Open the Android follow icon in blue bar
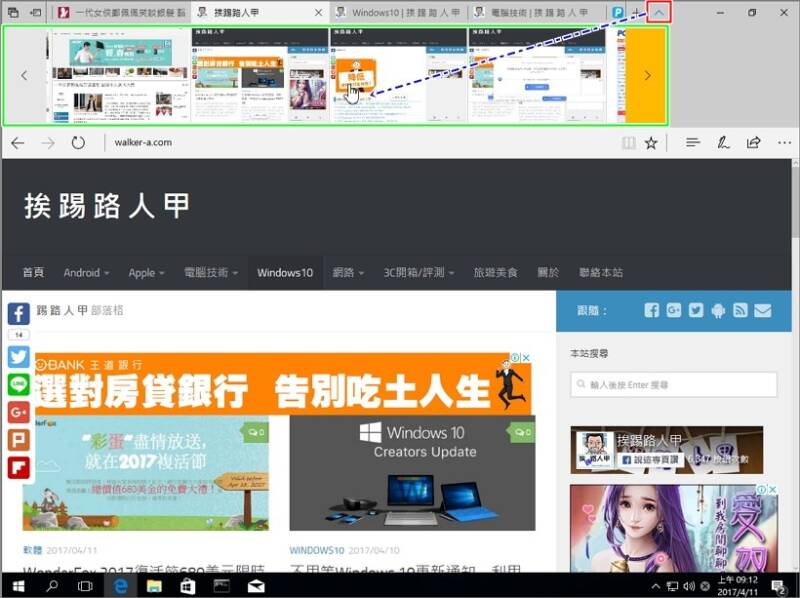Viewport: 800px width, 598px height. tap(718, 310)
